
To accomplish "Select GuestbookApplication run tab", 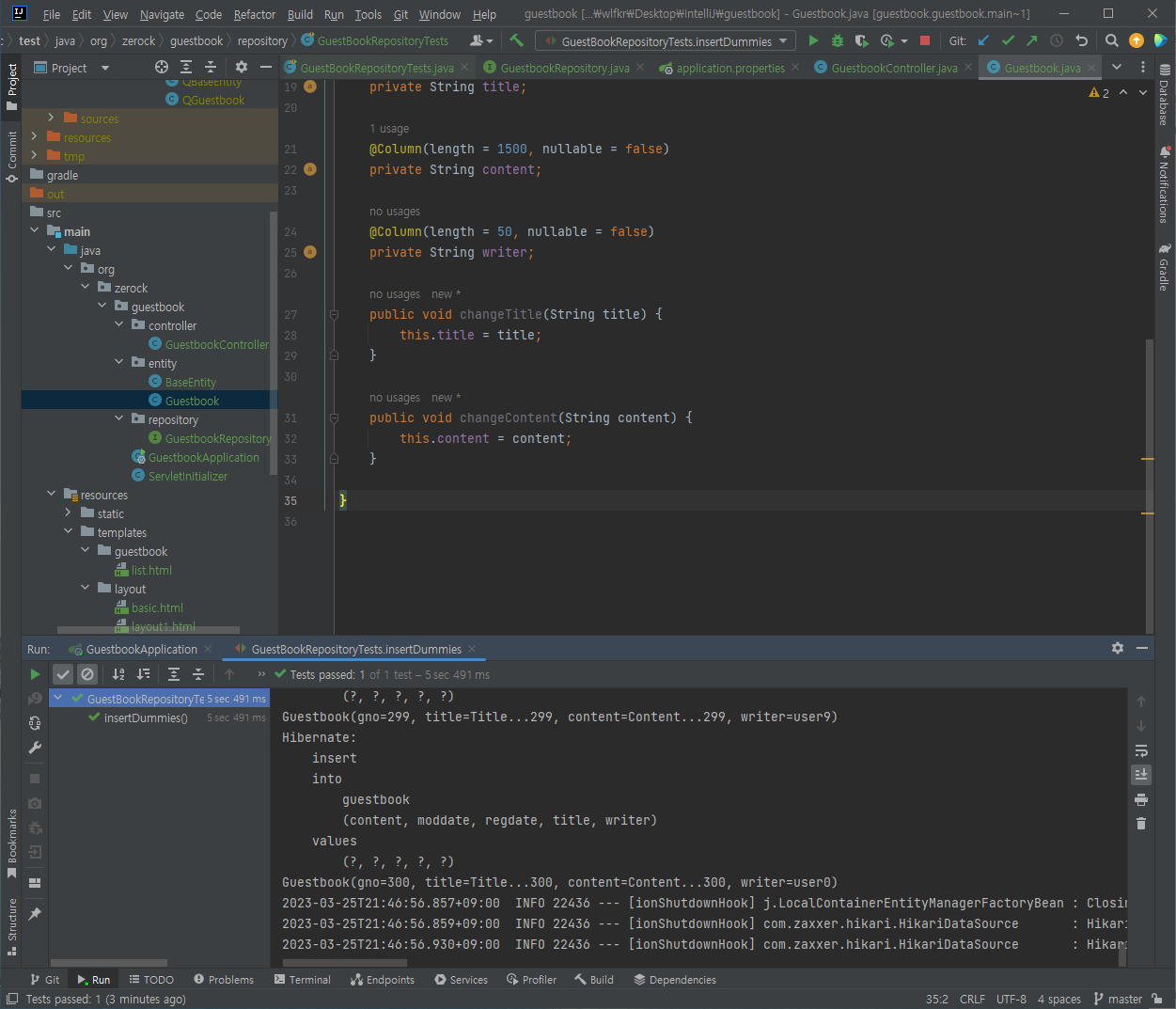I will [141, 649].
